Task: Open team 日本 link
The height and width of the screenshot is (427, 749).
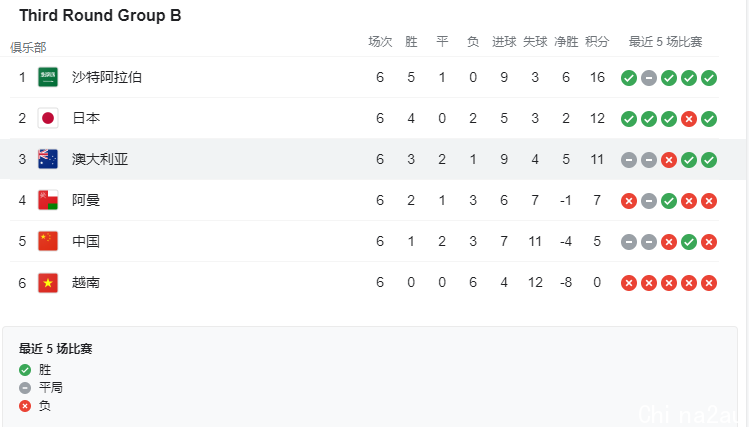Action: point(86,118)
